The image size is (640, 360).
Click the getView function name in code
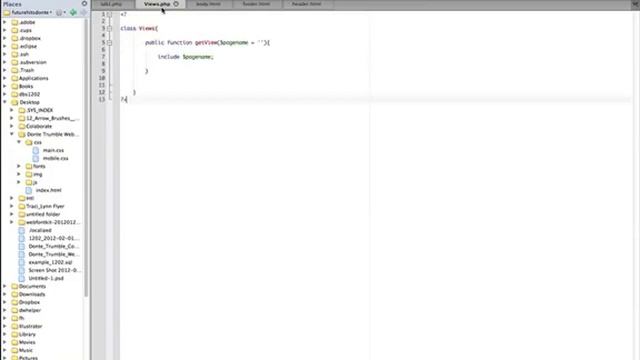pyautogui.click(x=206, y=42)
